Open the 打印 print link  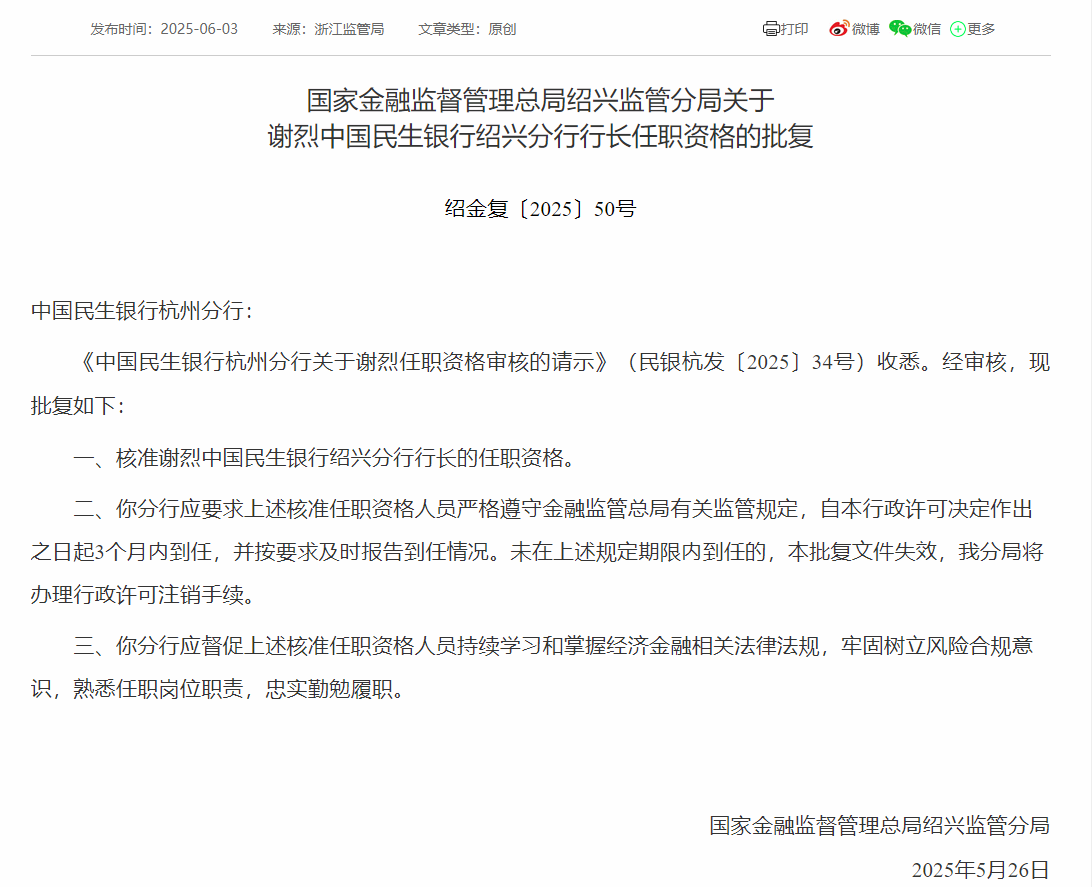794,29
